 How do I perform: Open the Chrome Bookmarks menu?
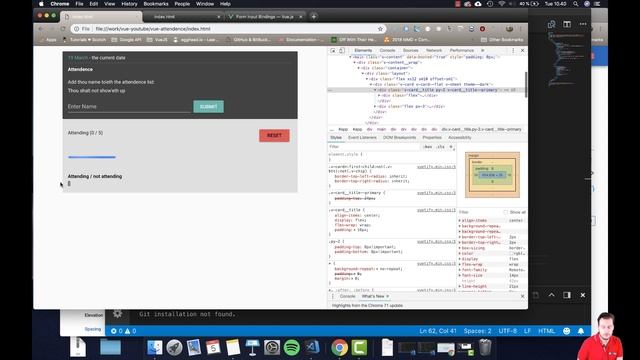156,4
